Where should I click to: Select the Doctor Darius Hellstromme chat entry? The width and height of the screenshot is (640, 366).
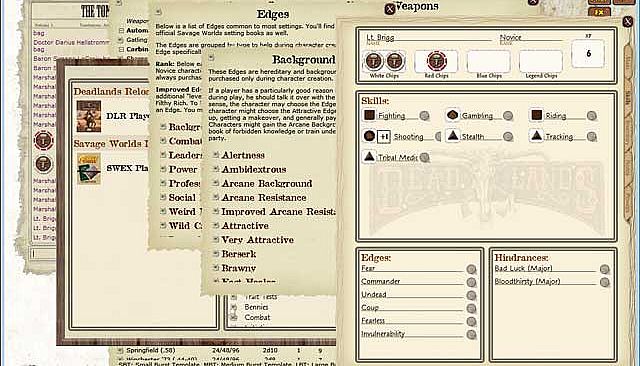pos(72,42)
